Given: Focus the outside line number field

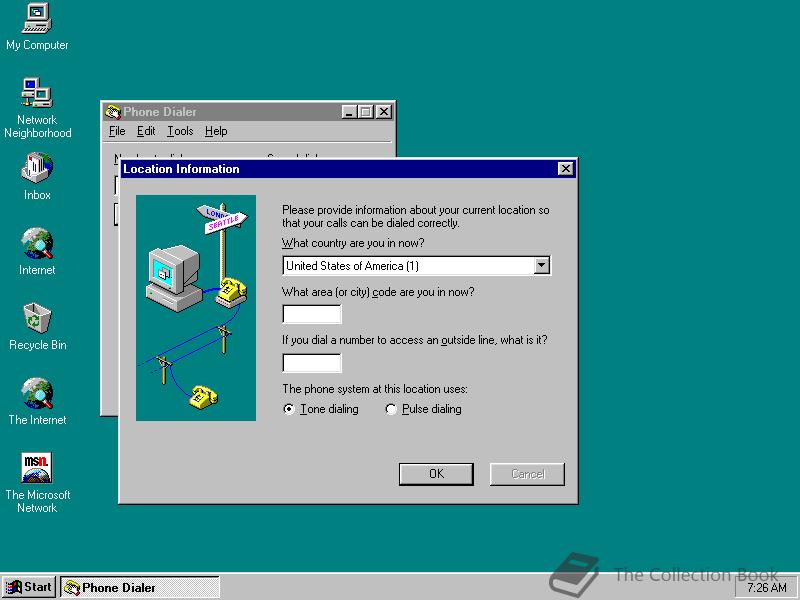Looking at the screenshot, I should coord(312,363).
